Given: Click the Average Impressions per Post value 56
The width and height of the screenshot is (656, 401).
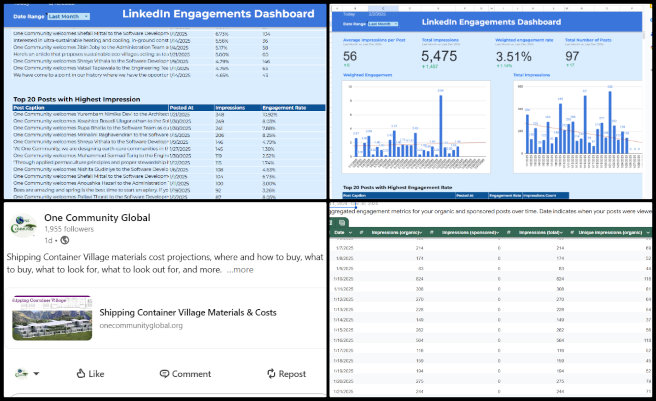Looking at the screenshot, I should 350,56.
